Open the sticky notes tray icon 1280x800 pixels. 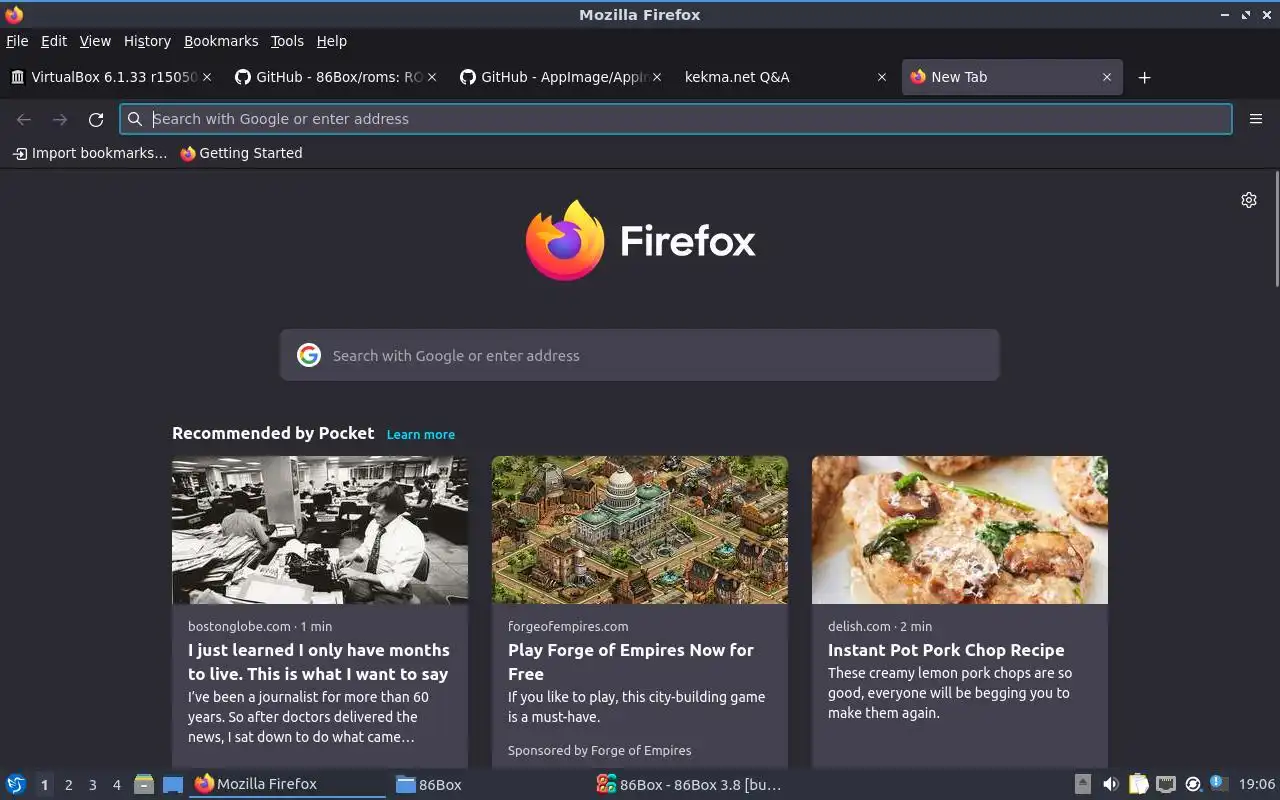(1138, 784)
